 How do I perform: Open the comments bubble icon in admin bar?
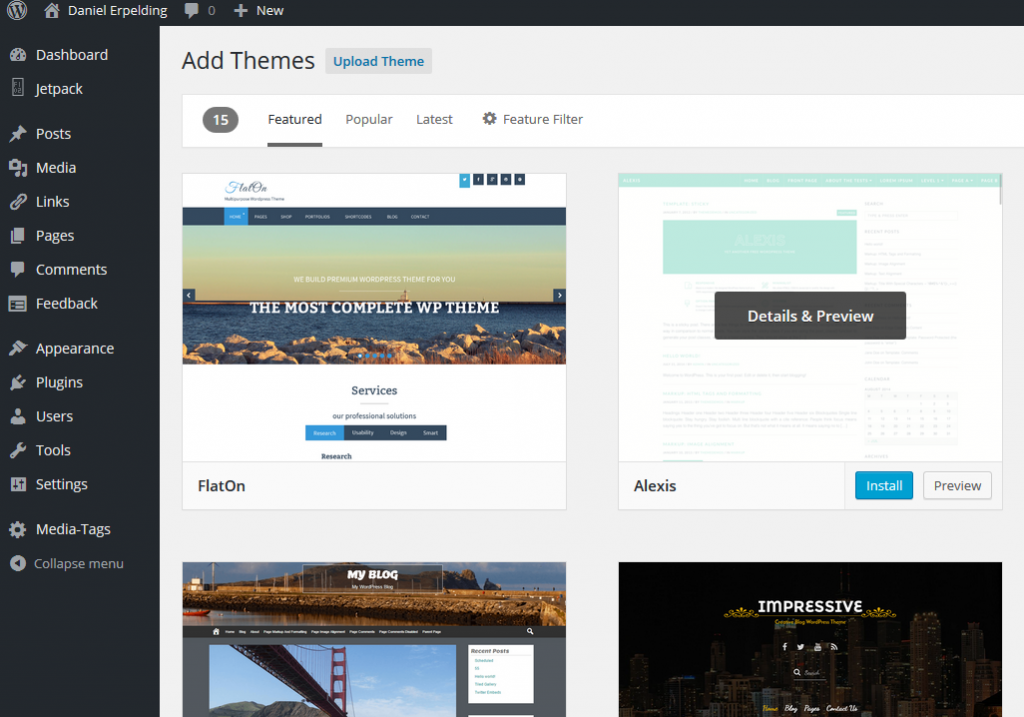192,11
